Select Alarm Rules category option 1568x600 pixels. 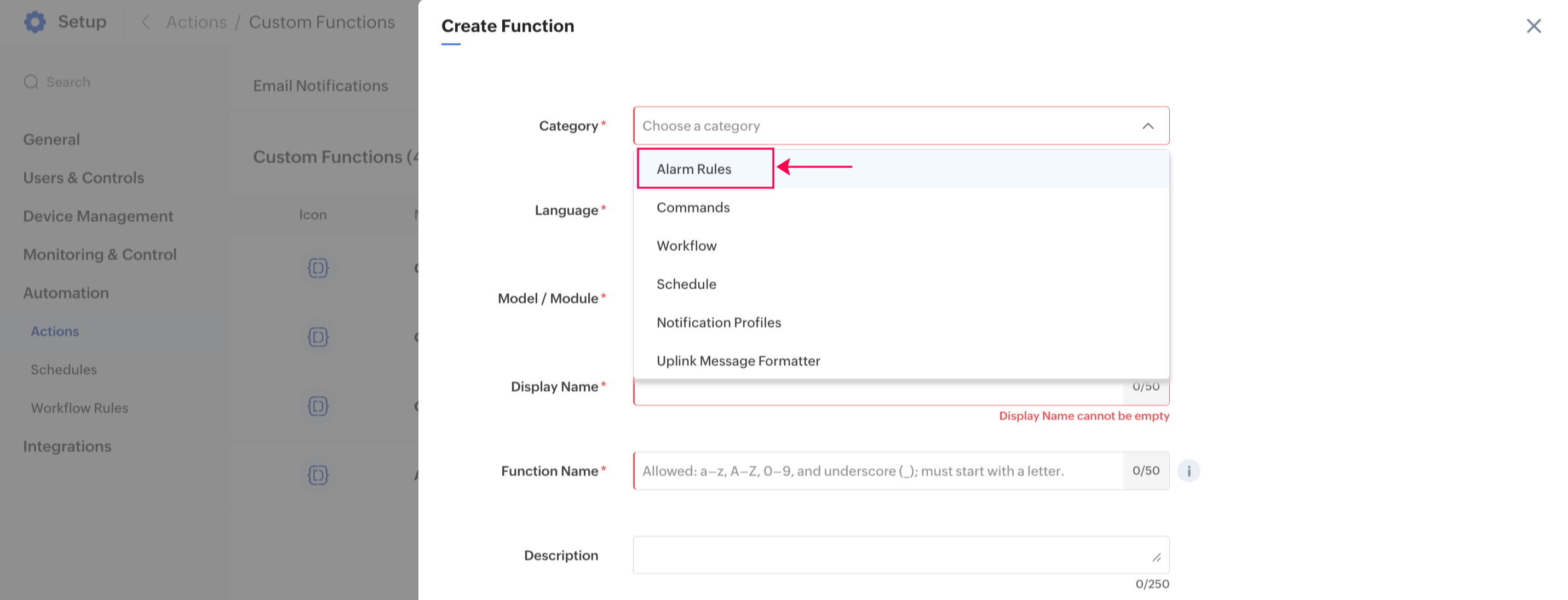[694, 169]
